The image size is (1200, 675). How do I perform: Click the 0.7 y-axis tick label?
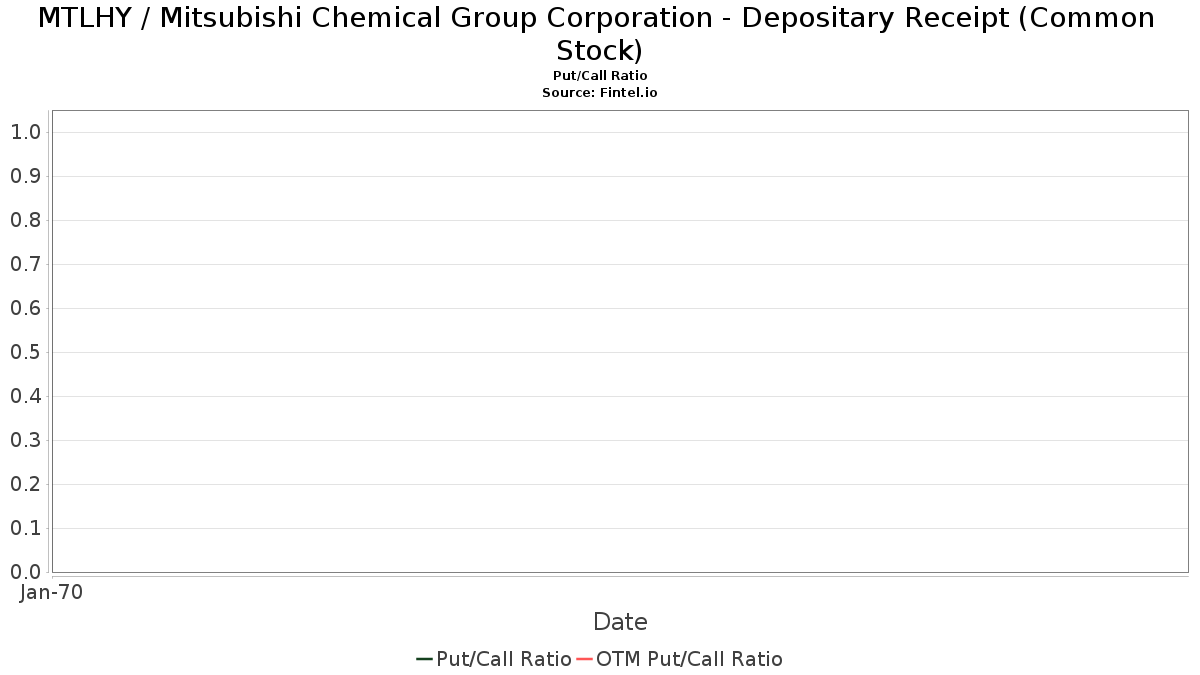(x=25, y=264)
